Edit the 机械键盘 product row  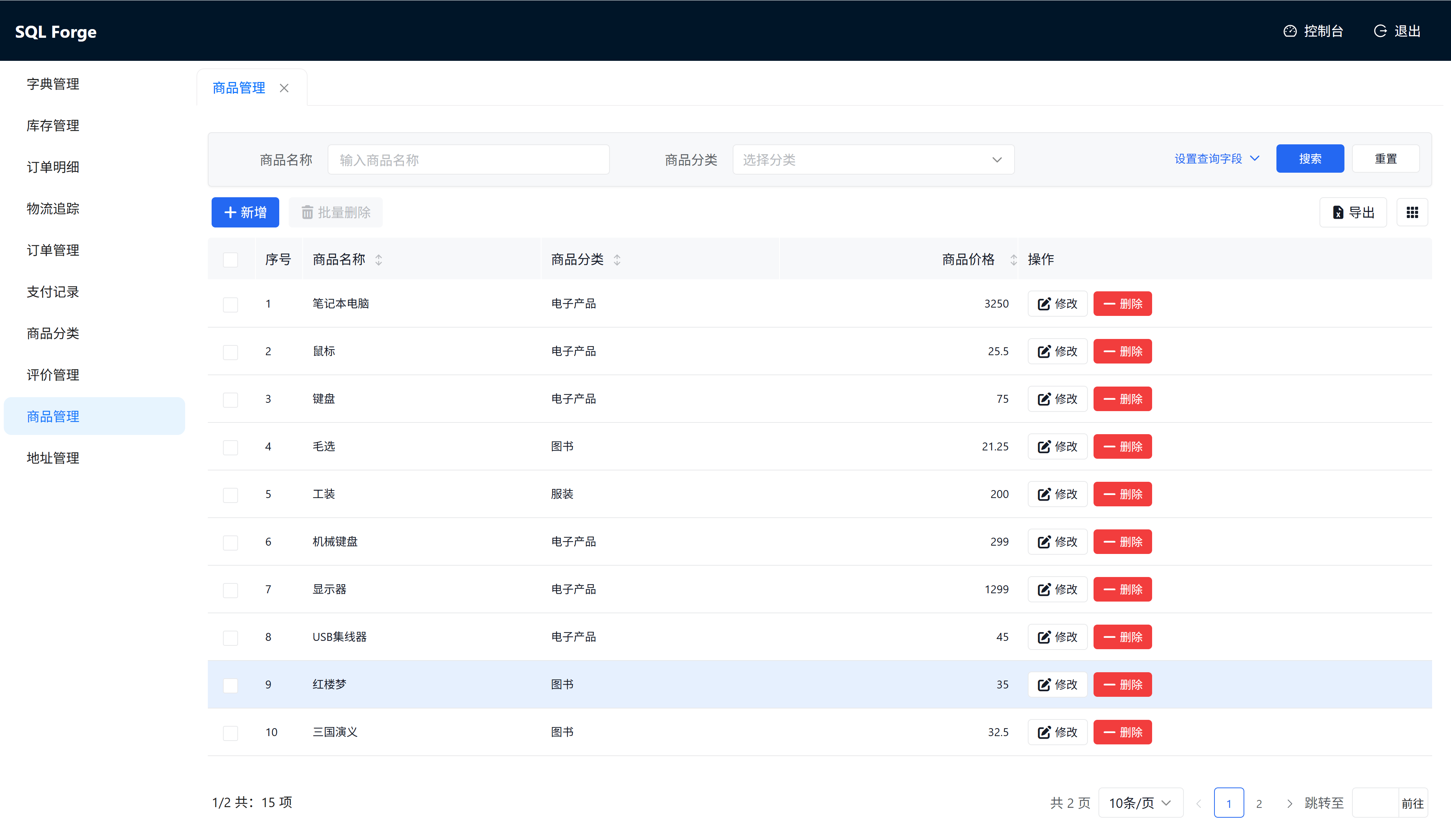[x=1057, y=542]
